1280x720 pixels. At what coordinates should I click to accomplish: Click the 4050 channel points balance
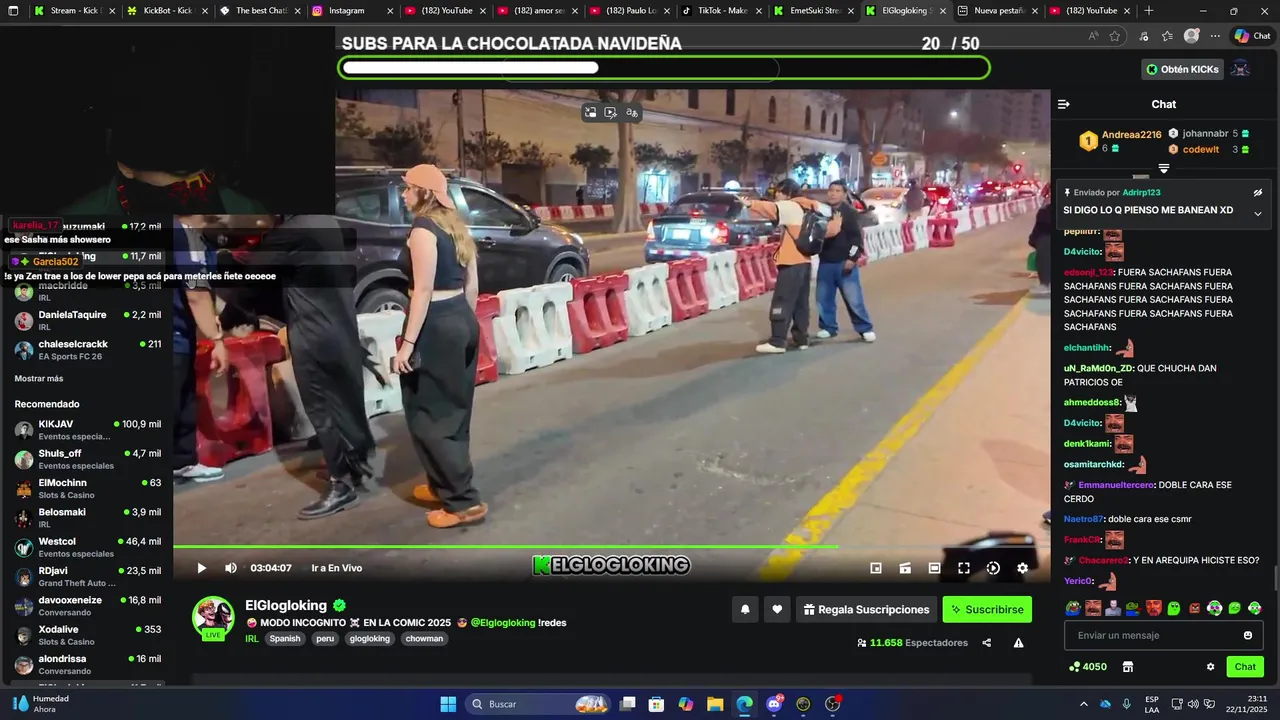(x=1088, y=667)
